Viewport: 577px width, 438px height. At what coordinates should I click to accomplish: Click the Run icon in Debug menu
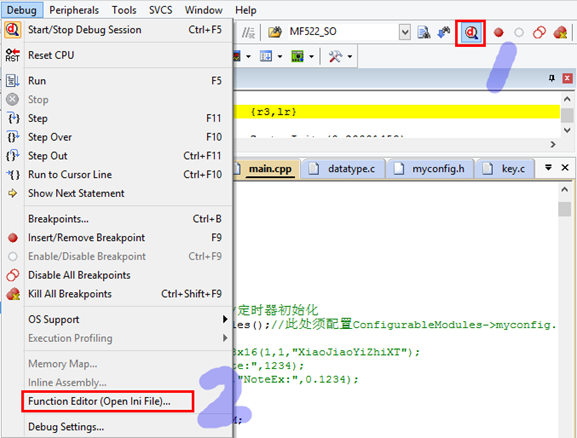13,81
